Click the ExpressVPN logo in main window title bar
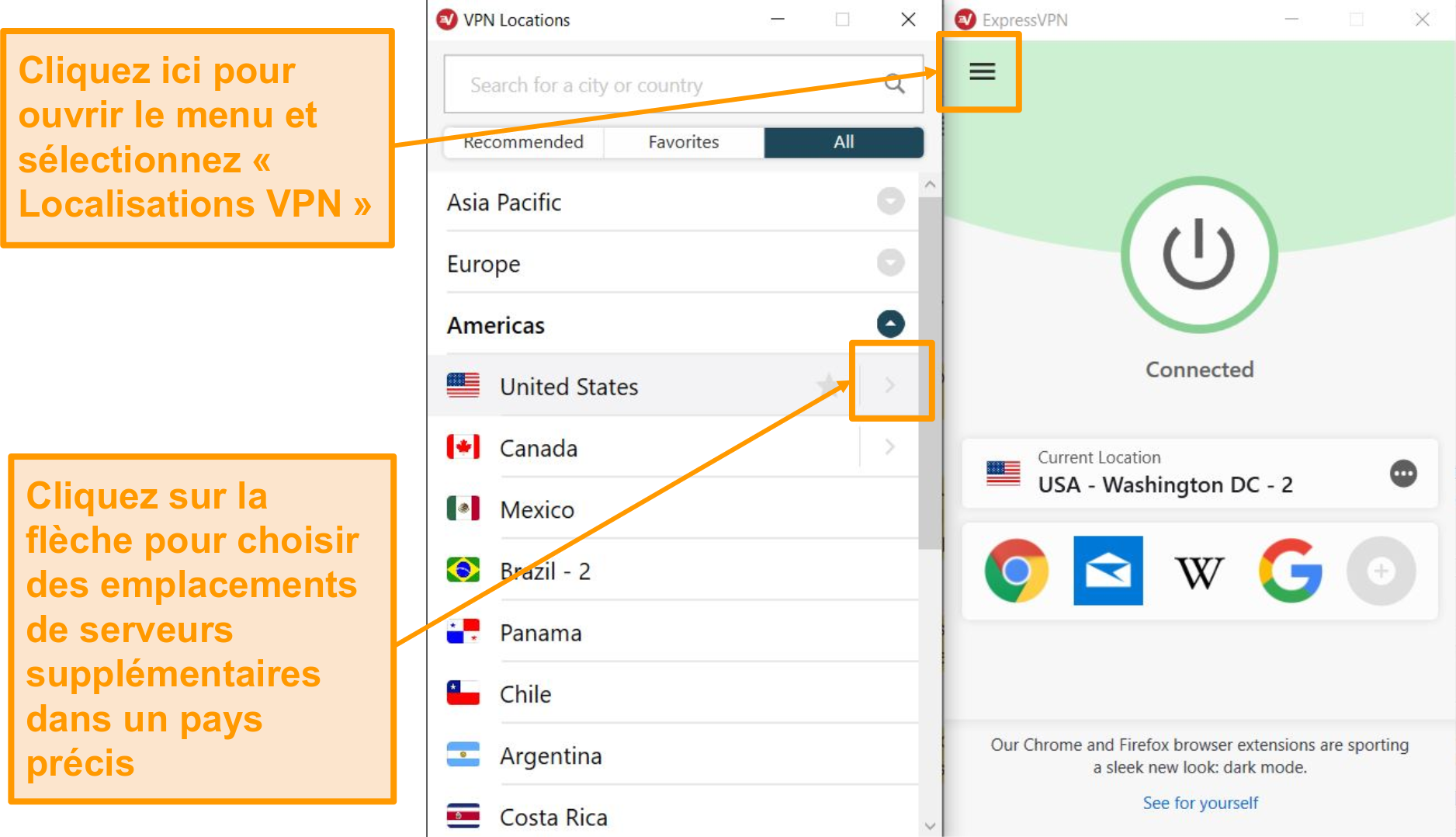 pos(965,19)
